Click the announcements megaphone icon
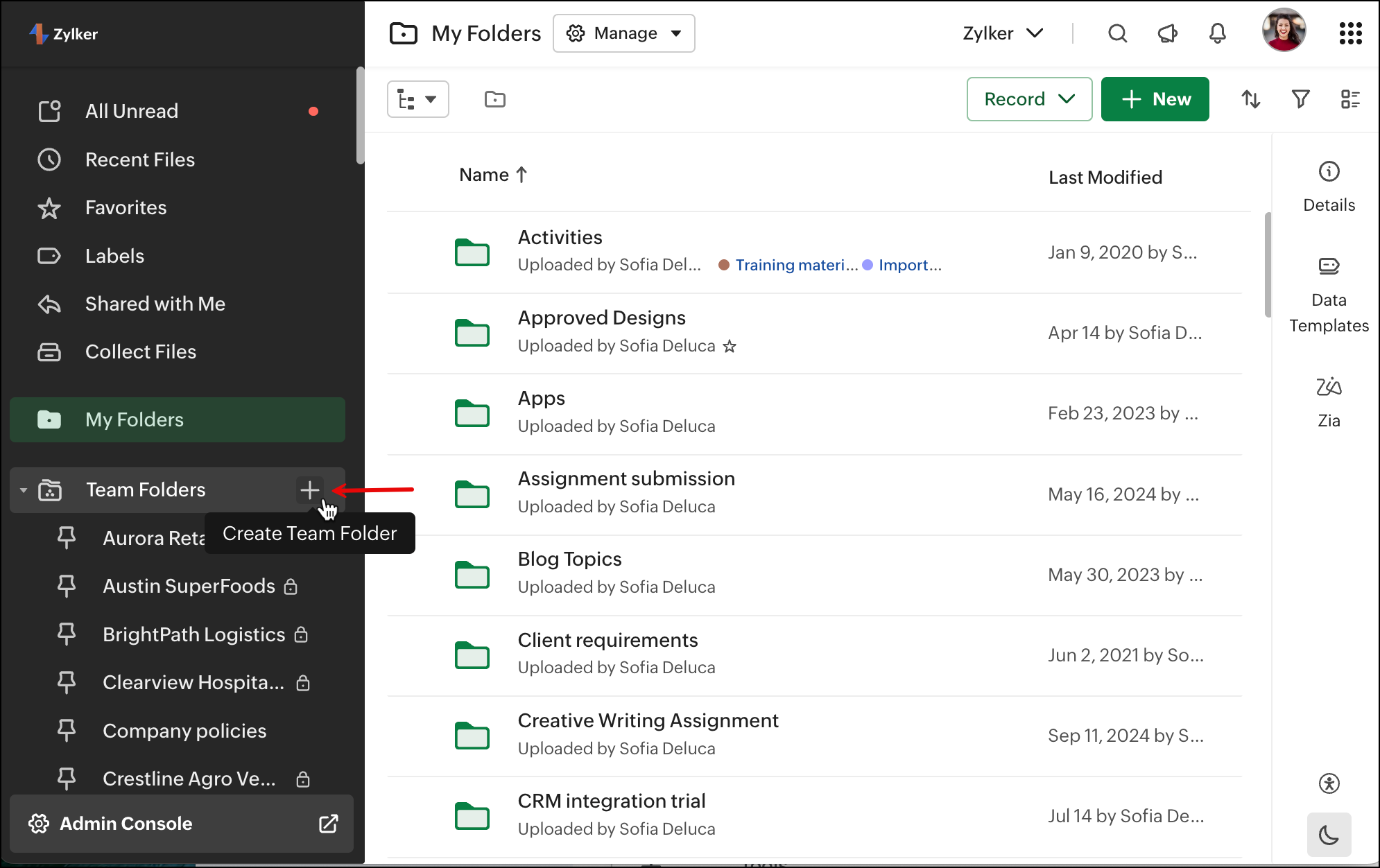The image size is (1380, 868). 1168,33
